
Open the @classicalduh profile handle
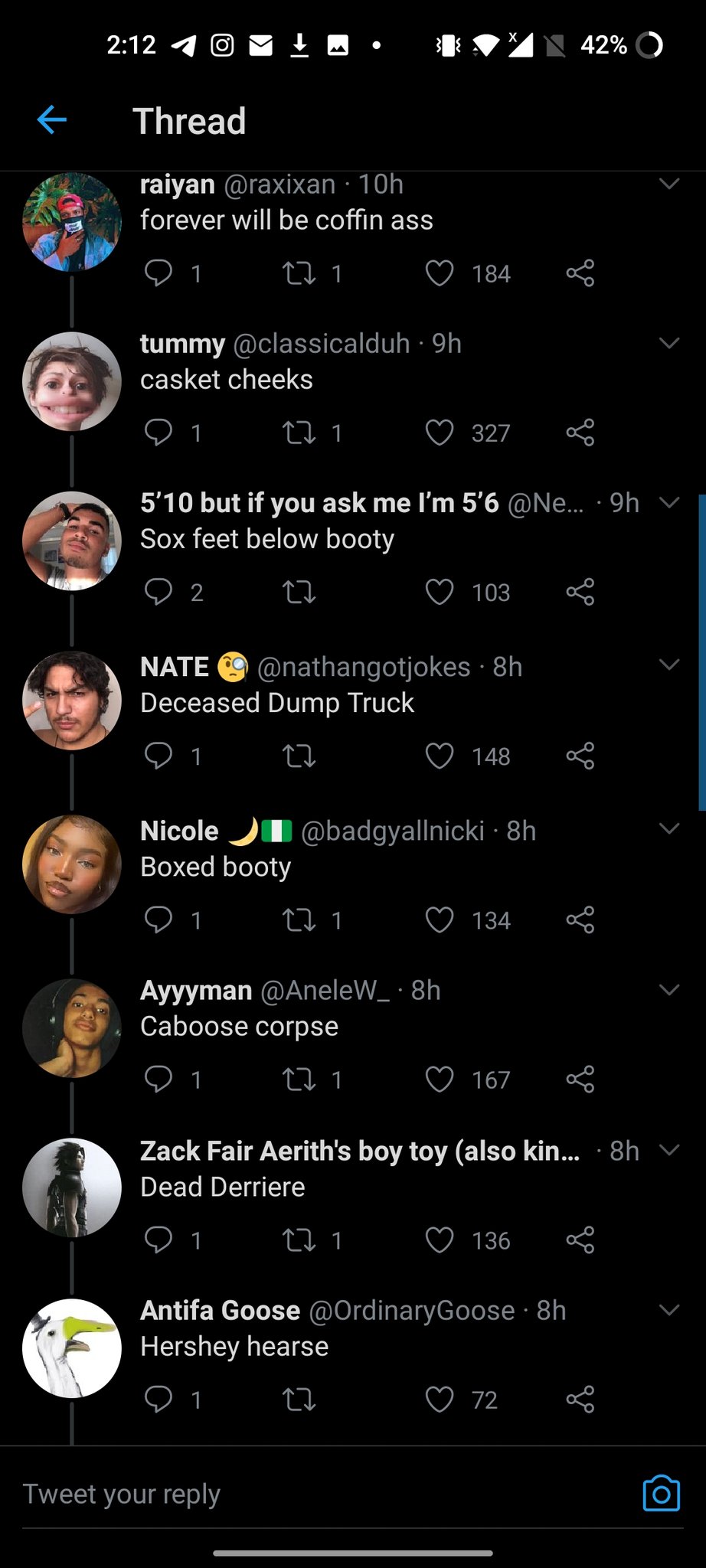coord(321,344)
